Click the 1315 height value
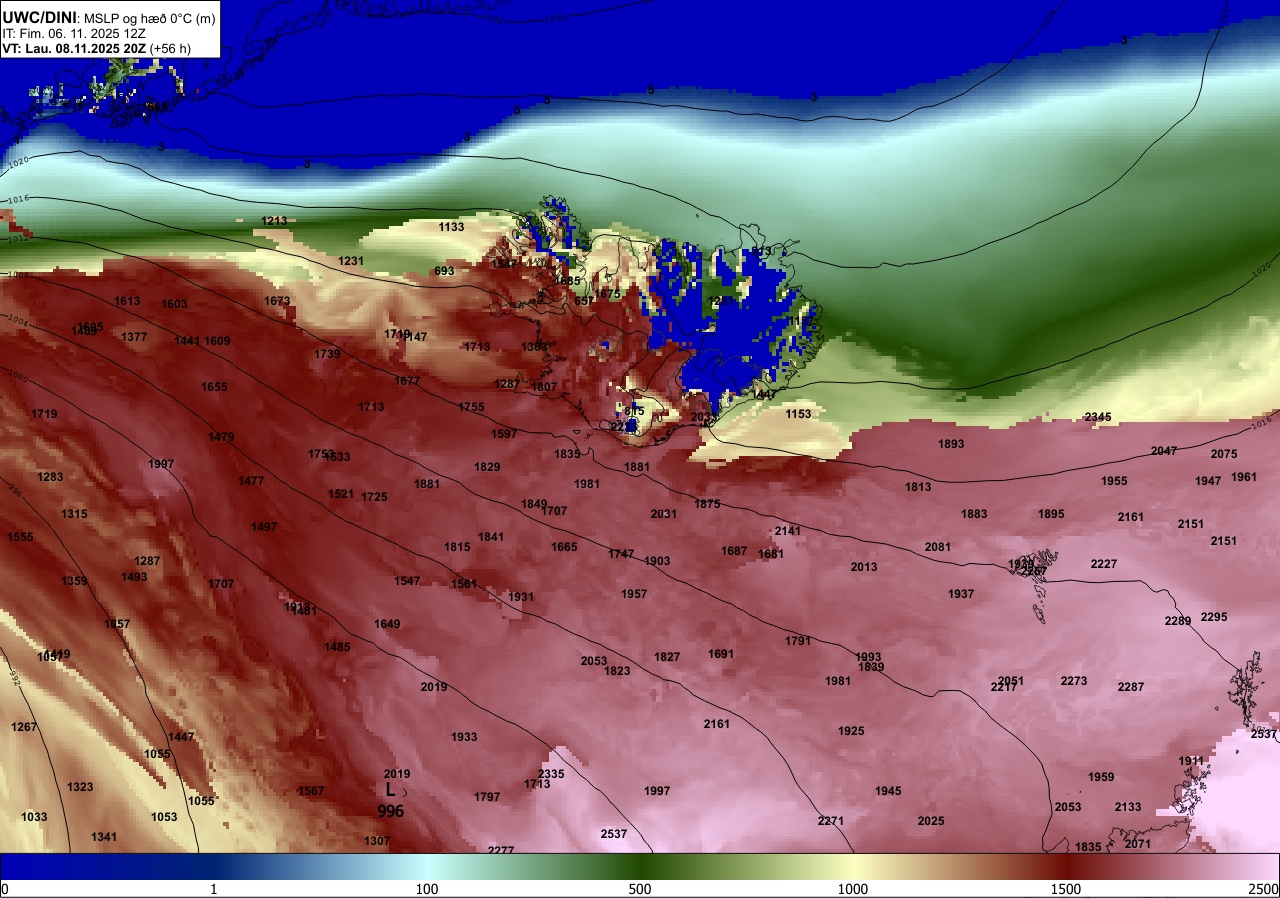1280x898 pixels. pyautogui.click(x=74, y=514)
